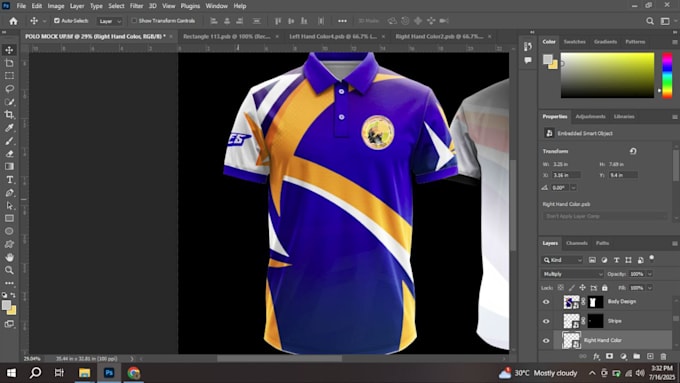680x383 pixels.
Task: Select the Eraser tool
Action: pyautogui.click(x=9, y=154)
